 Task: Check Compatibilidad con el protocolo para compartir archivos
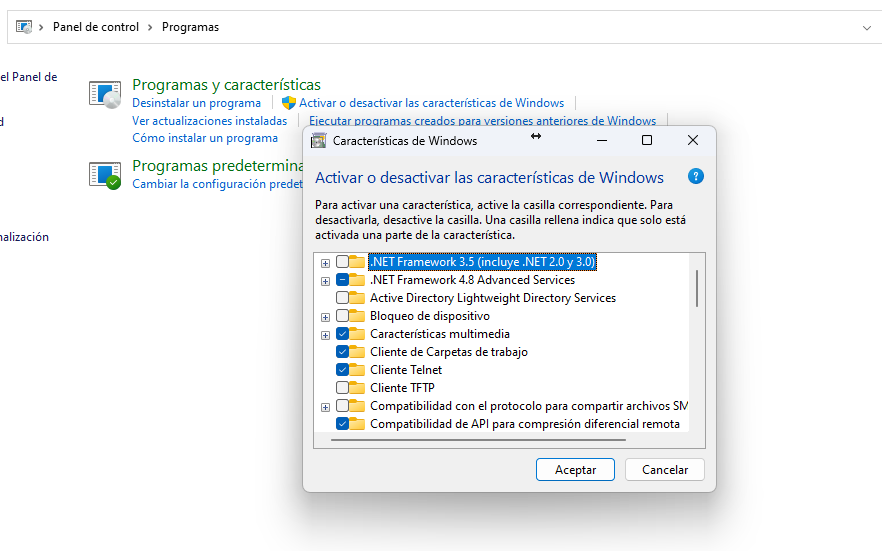tap(342, 405)
